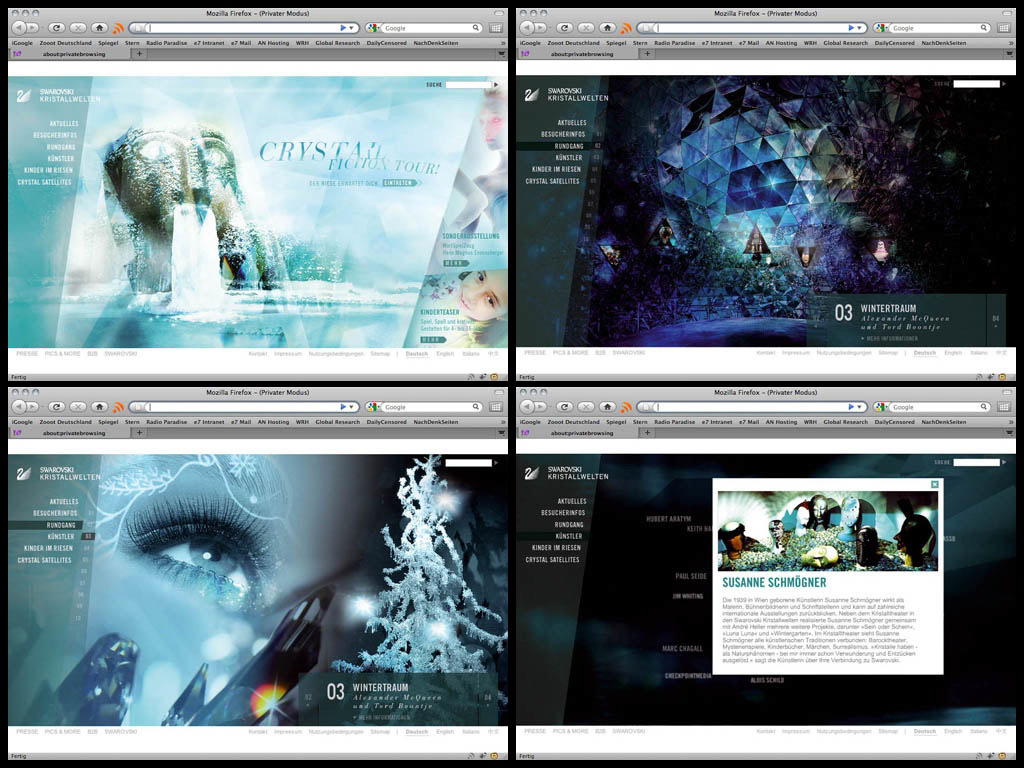The height and width of the screenshot is (768, 1024).
Task: Click Google engine icon in Susanne Schmögner window
Action: tap(880, 407)
